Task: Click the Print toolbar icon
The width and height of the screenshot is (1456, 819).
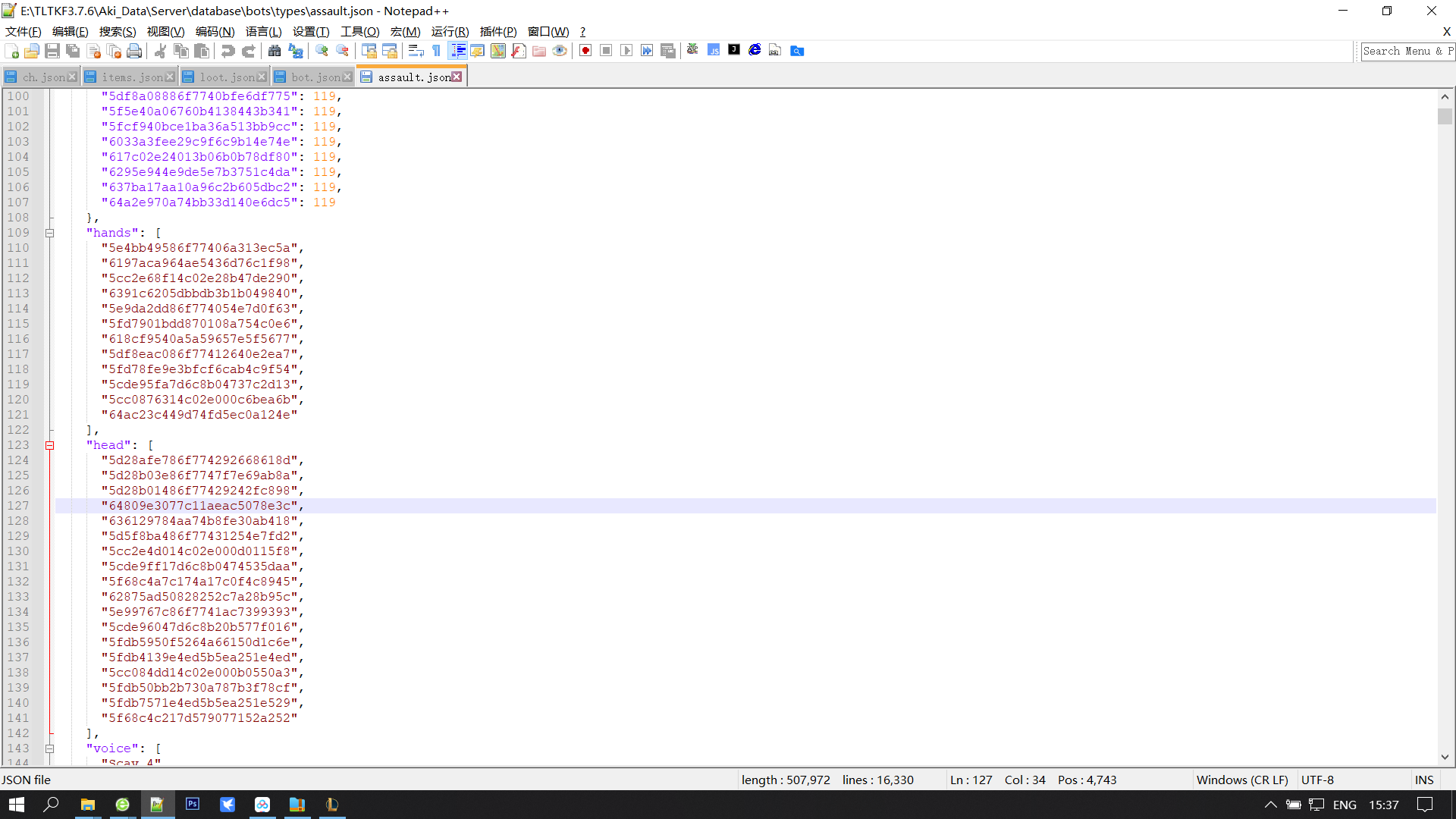Action: point(134,51)
